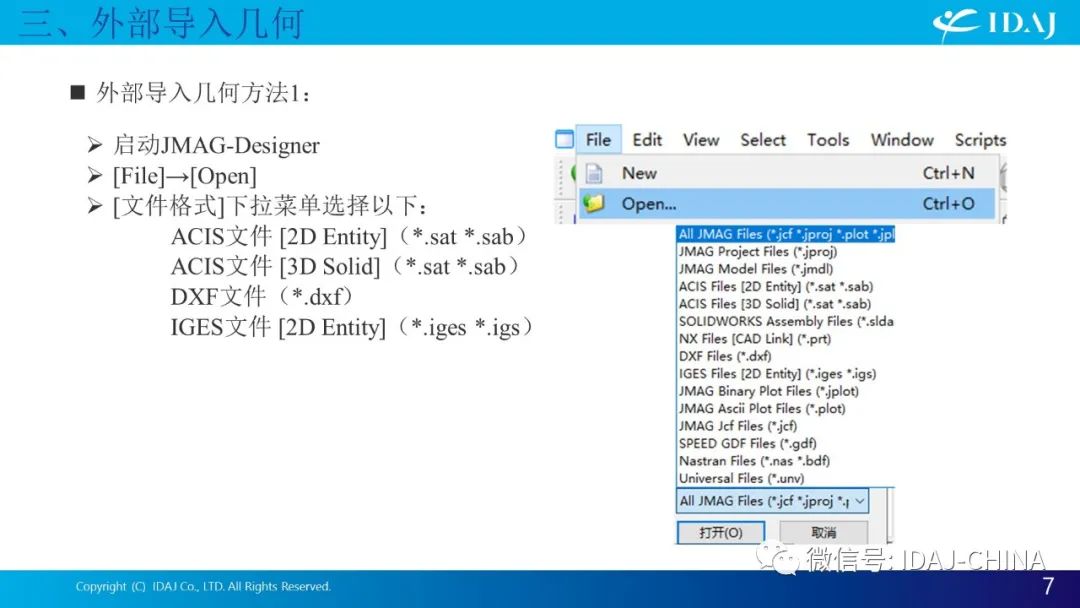
Task: Choose New from the File menu
Action: coord(787,173)
